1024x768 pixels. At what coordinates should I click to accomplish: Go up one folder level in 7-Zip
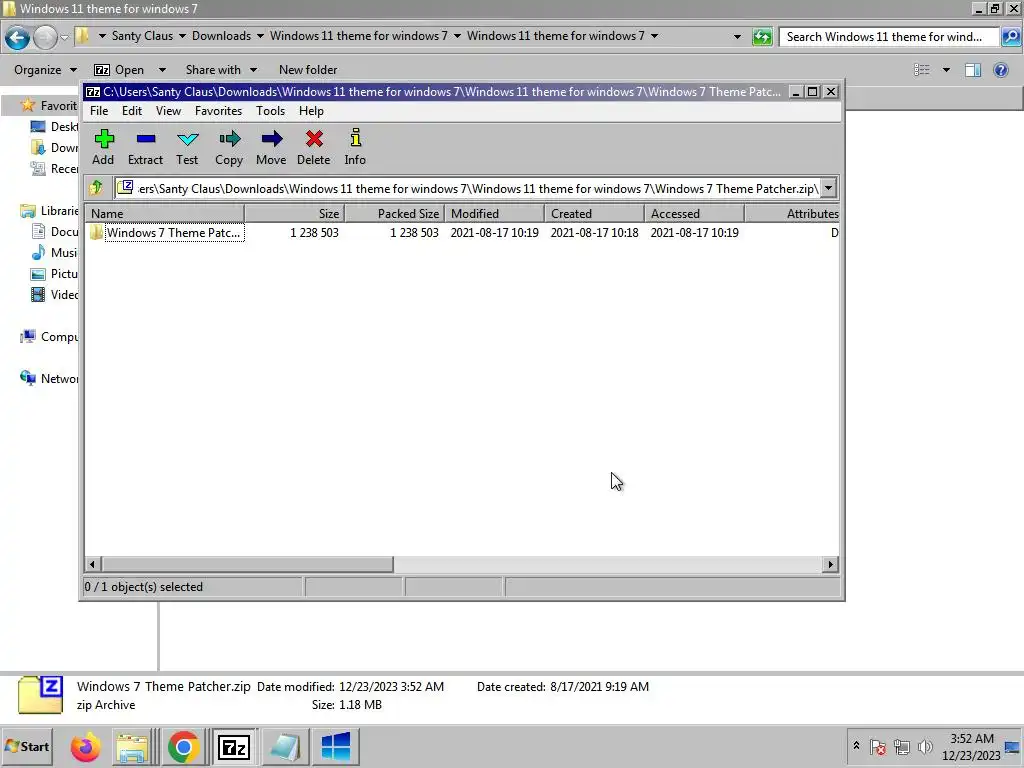click(x=96, y=188)
